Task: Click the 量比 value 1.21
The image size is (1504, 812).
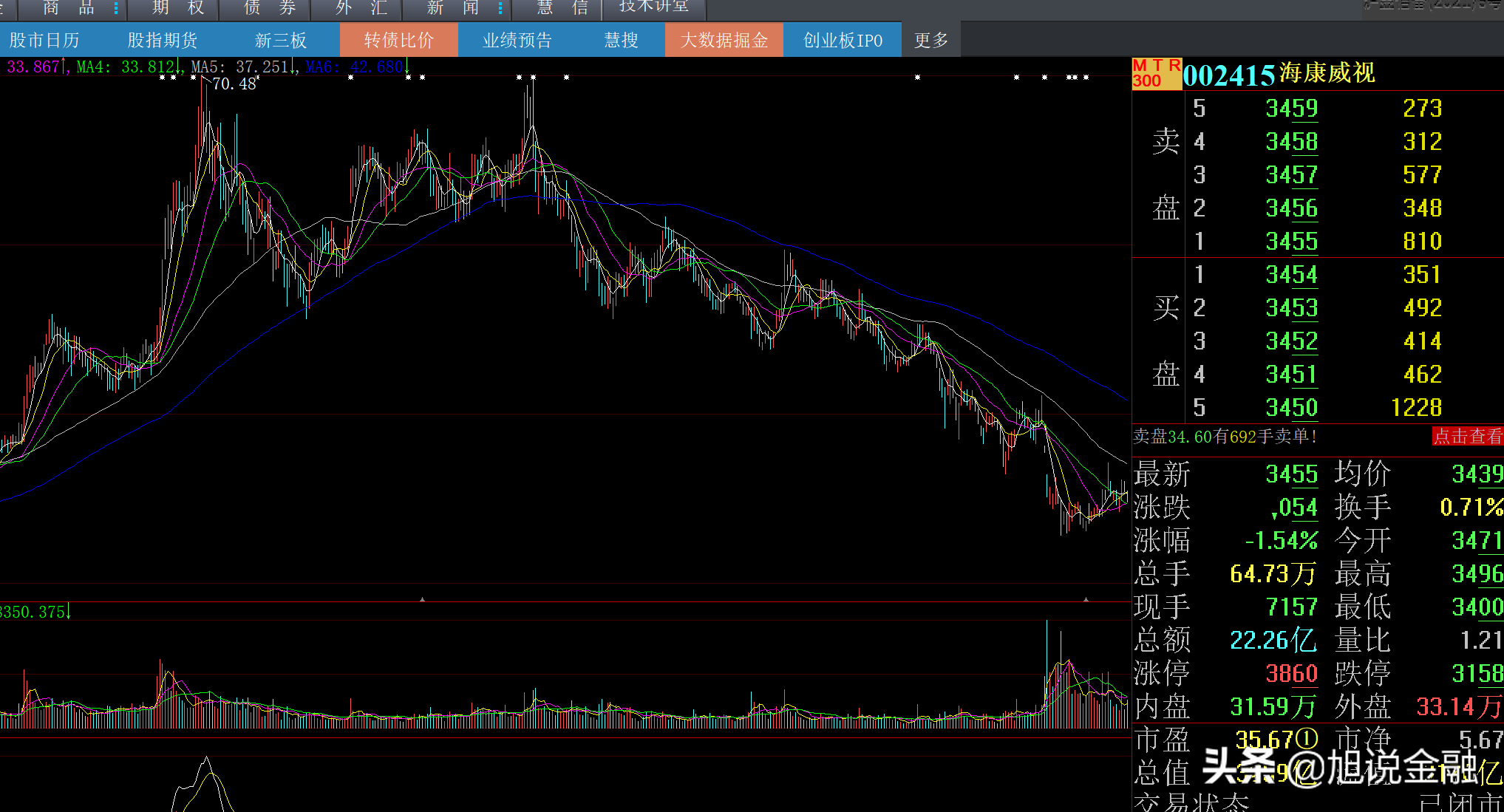Action: point(1481,641)
